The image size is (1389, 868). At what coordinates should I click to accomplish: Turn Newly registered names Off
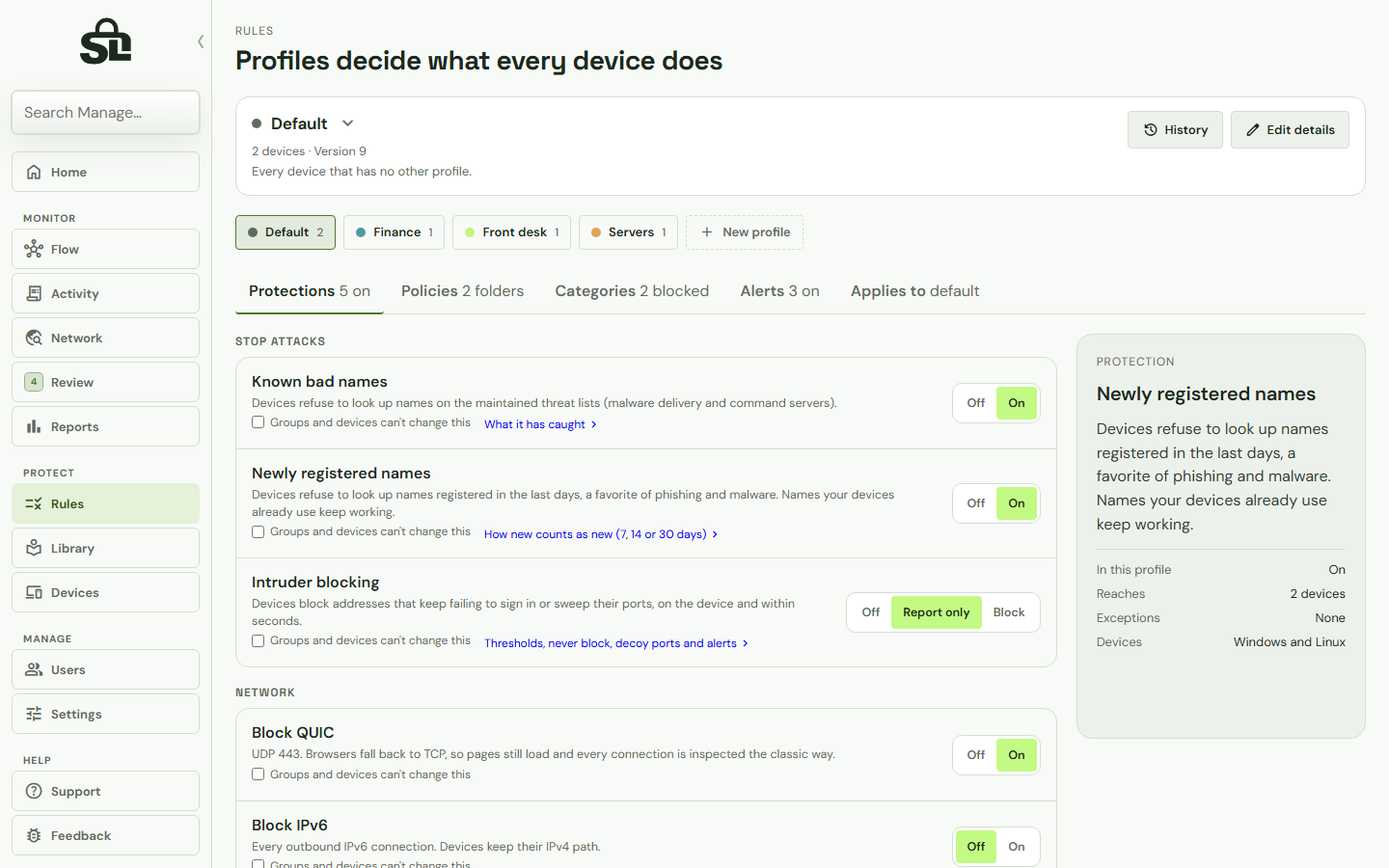tap(976, 503)
